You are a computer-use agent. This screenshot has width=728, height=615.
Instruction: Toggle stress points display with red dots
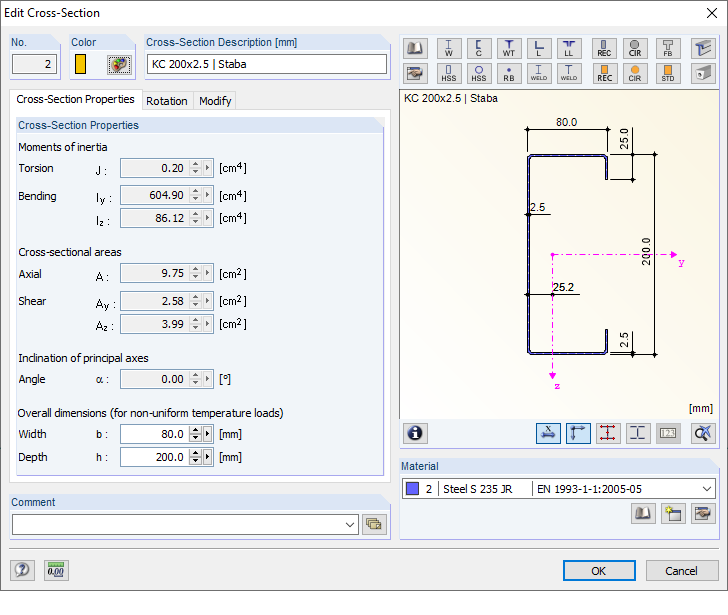point(608,434)
